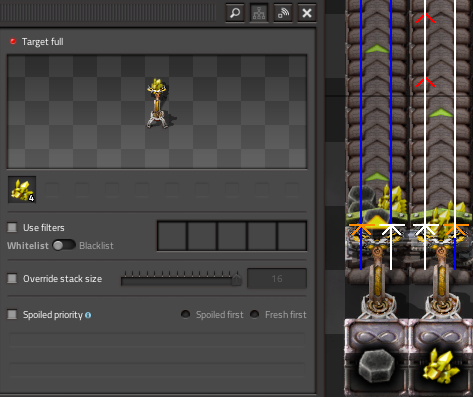Enable the Spoiled priority checkbox

click(12, 314)
